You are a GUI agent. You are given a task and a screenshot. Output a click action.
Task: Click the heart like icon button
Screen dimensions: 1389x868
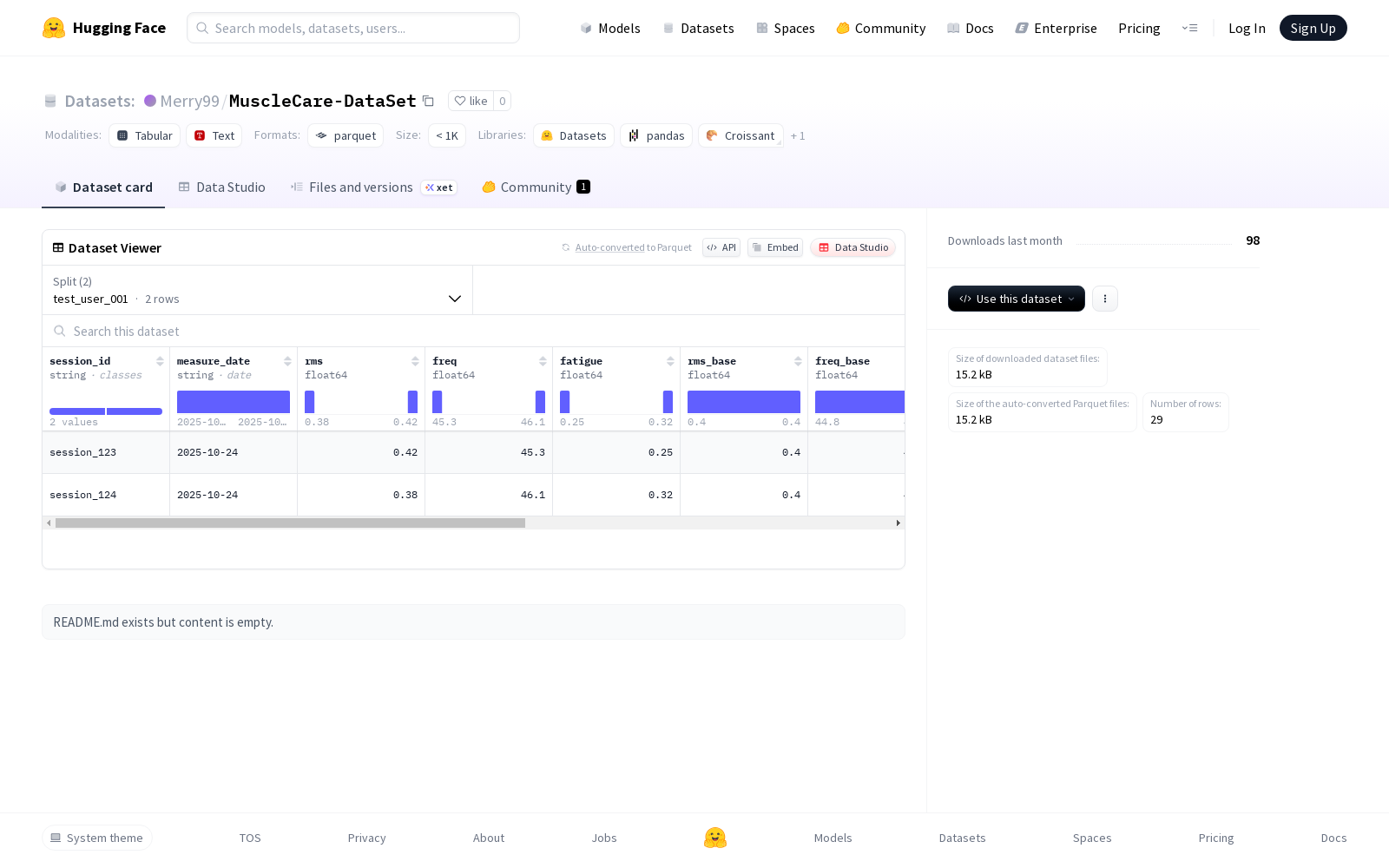point(471,101)
